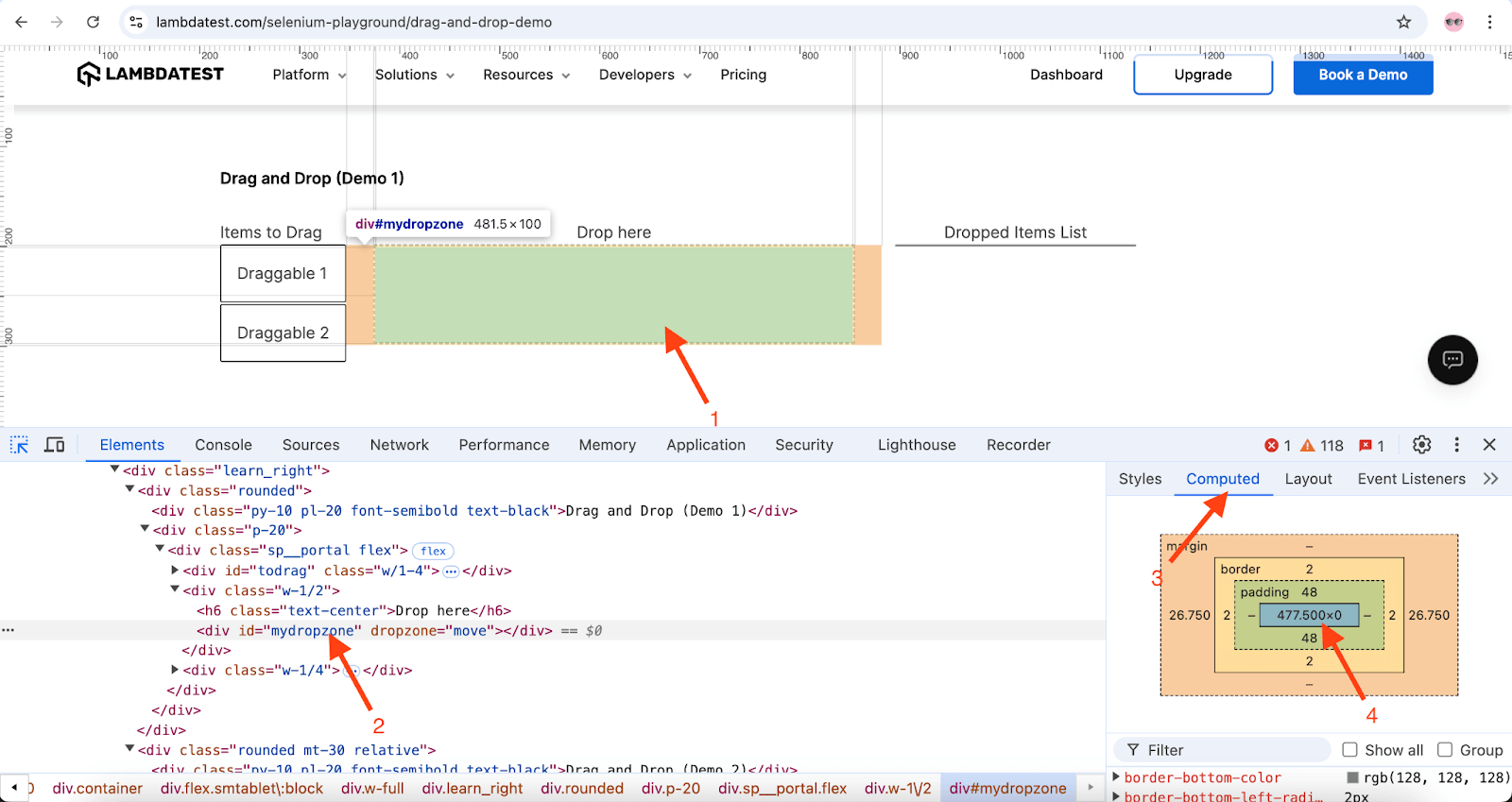Open DevTools settings gear

pos(1422,445)
